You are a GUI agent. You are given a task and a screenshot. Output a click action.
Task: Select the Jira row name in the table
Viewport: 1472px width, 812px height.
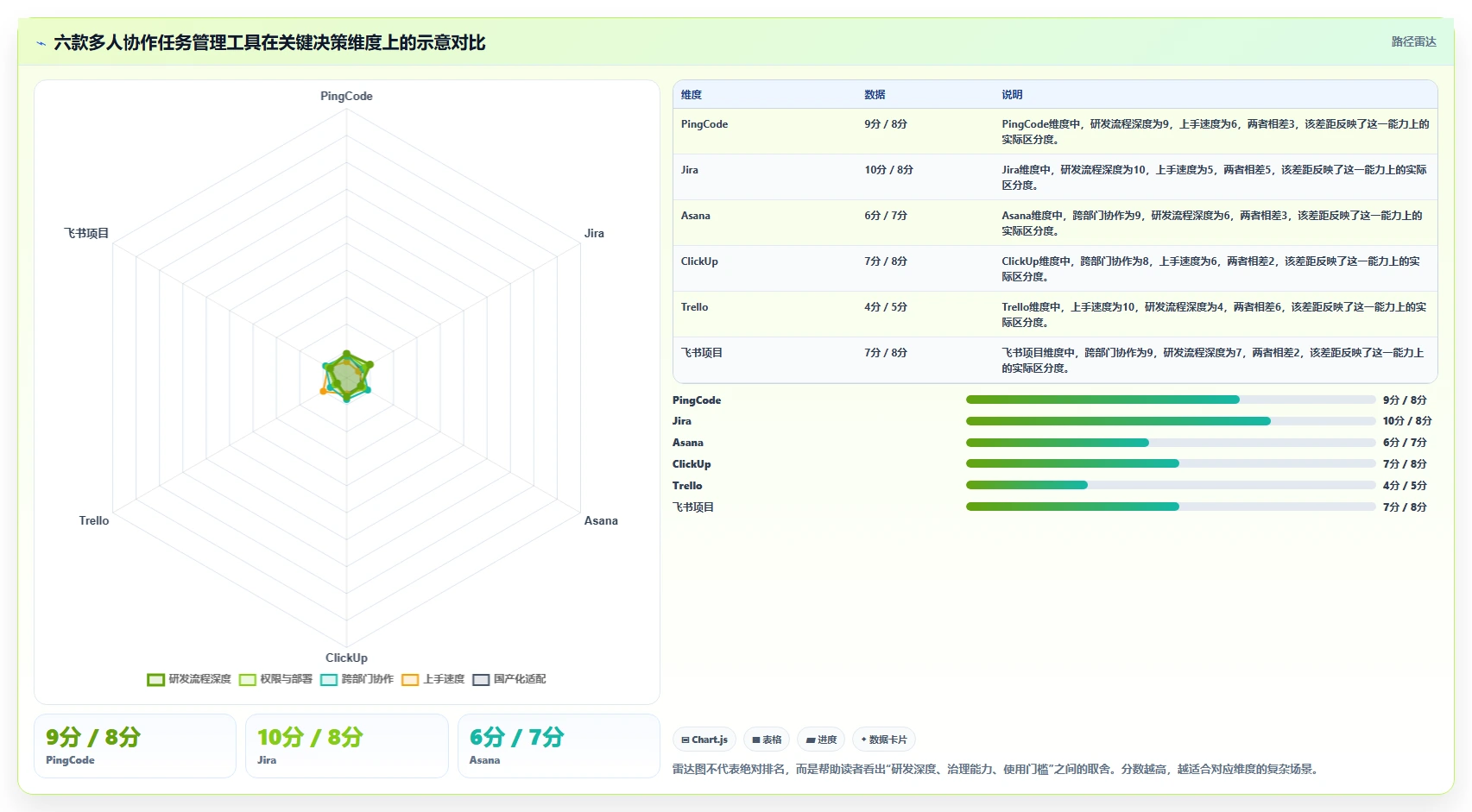[690, 170]
